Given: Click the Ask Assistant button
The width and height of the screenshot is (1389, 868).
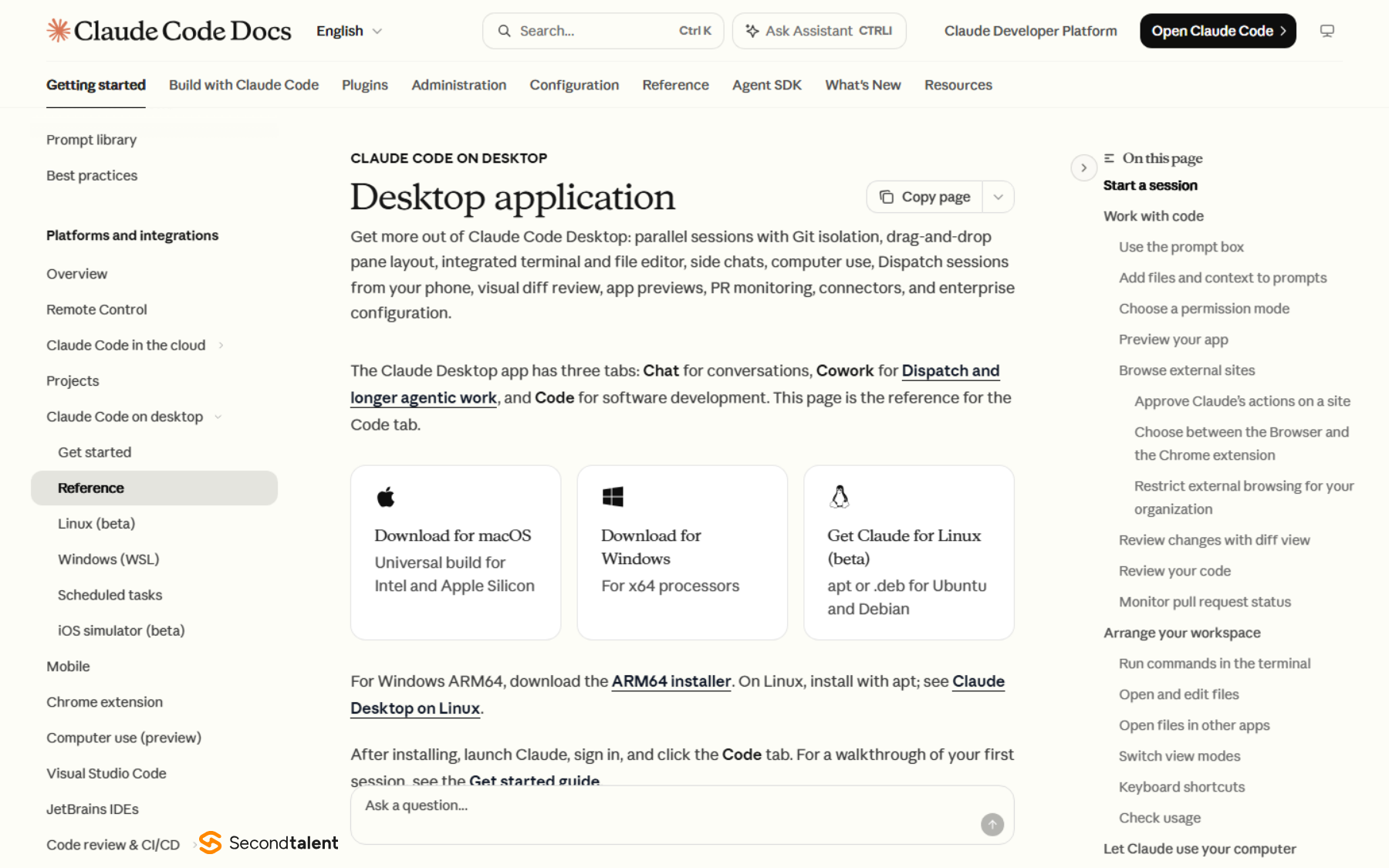Looking at the screenshot, I should coord(819,31).
